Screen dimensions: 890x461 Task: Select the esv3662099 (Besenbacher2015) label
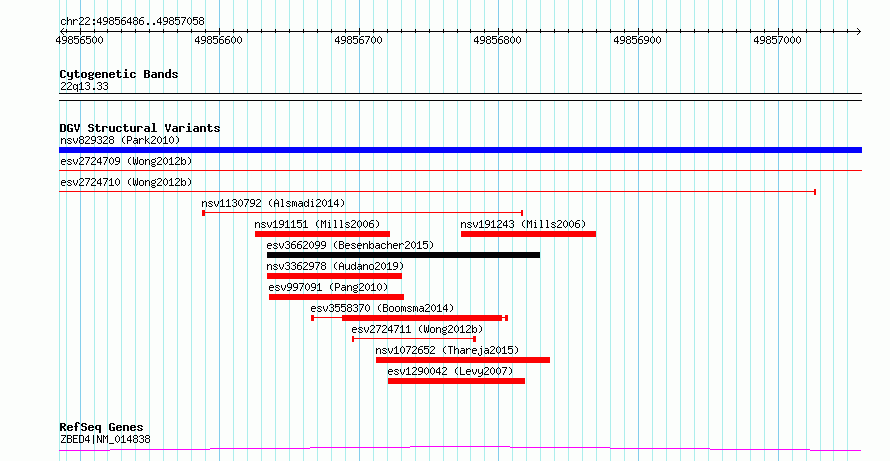tap(350, 245)
